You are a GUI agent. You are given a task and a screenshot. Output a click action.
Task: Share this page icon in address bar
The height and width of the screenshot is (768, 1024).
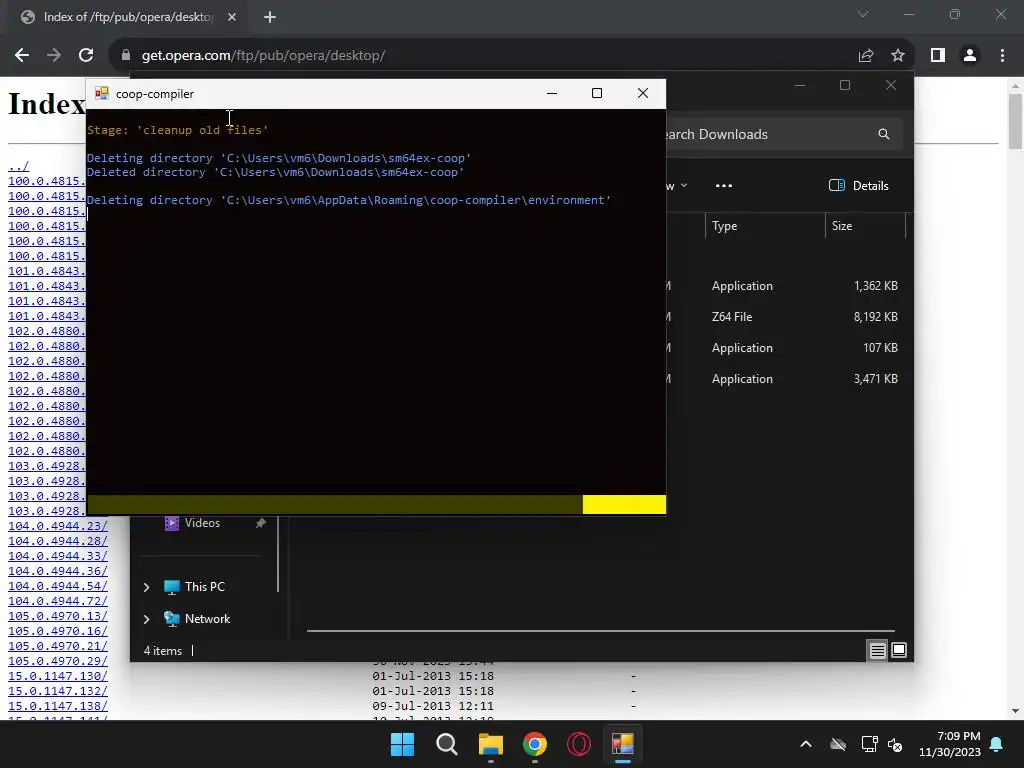tap(866, 56)
